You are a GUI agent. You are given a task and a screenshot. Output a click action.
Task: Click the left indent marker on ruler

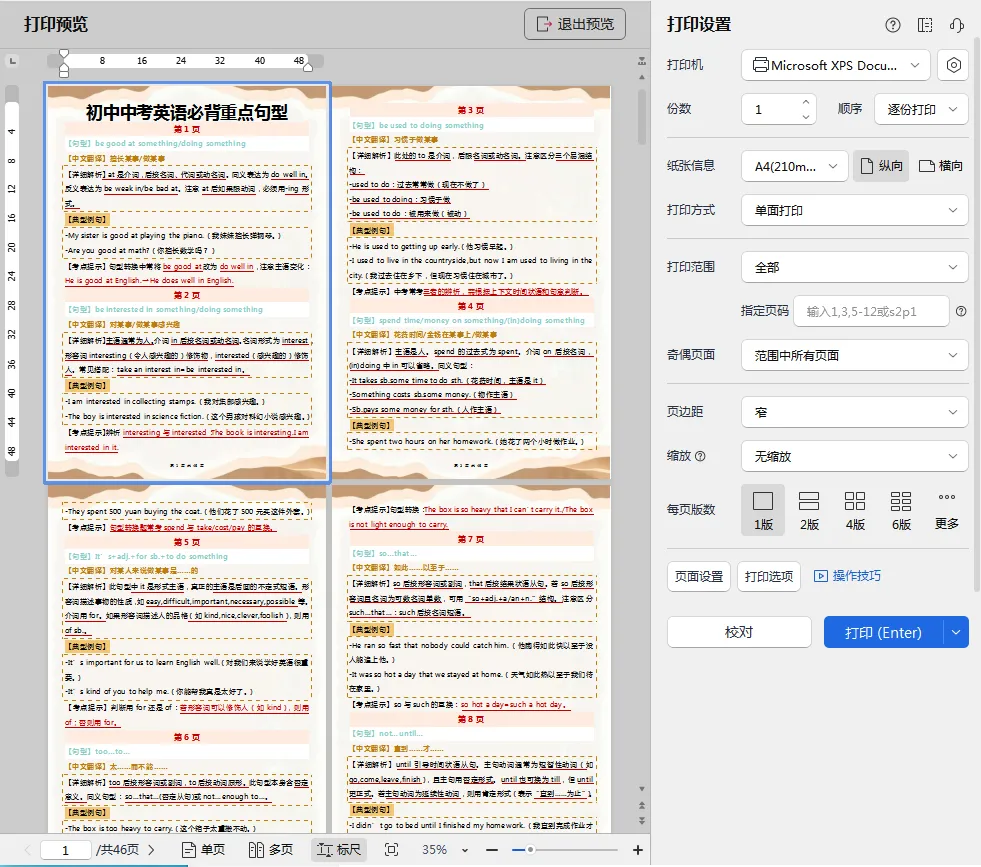(x=64, y=65)
